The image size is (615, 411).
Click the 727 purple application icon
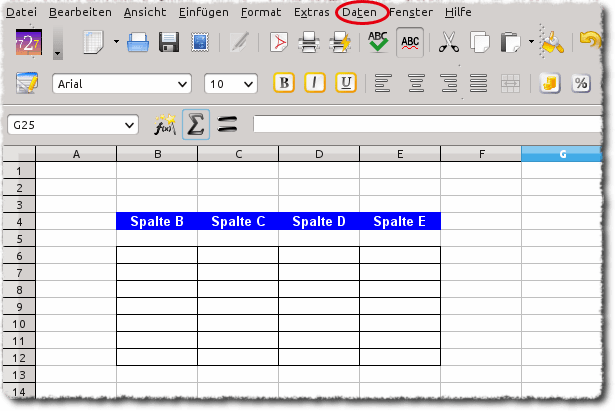(28, 42)
